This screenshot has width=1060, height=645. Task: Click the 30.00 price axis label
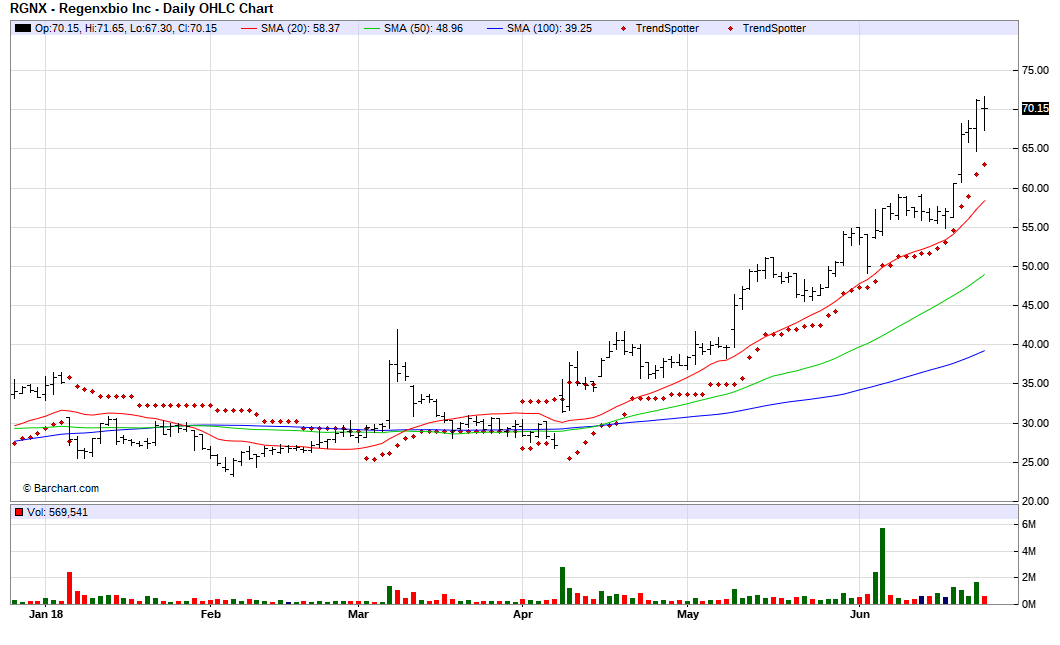pyautogui.click(x=1035, y=423)
